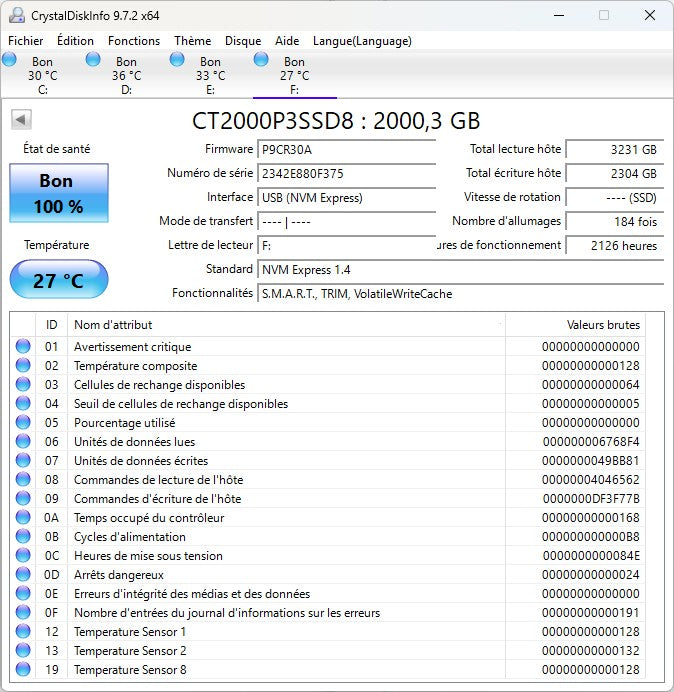Viewport: 674px width, 692px height.
Task: Open the Aide menu
Action: tap(287, 41)
